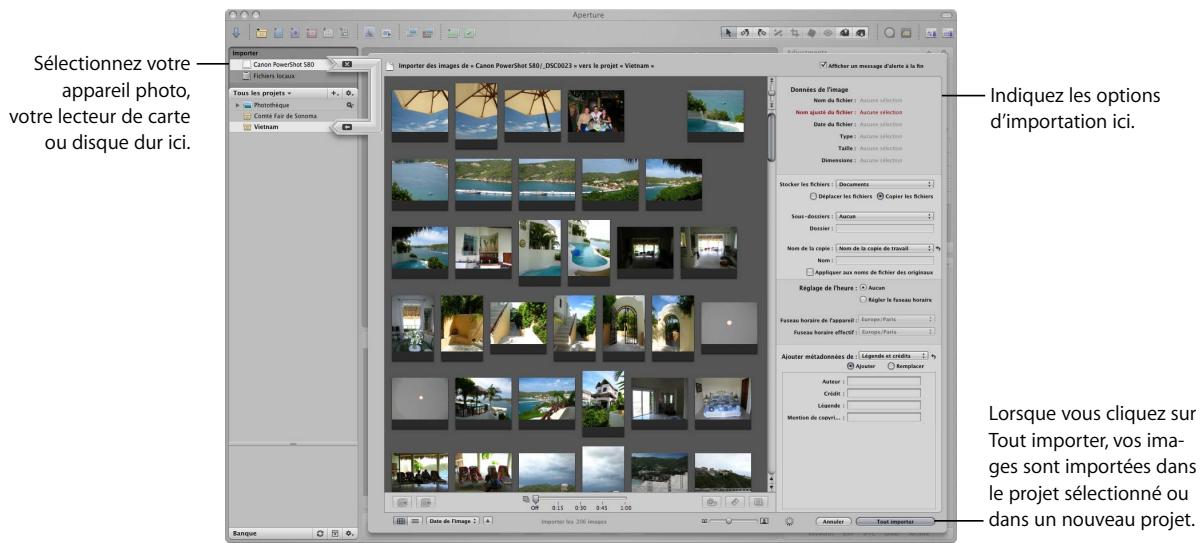Click the yellow New Project toolbar icon
Image resolution: width=1204 pixels, height=543 pixels.
click(260, 33)
